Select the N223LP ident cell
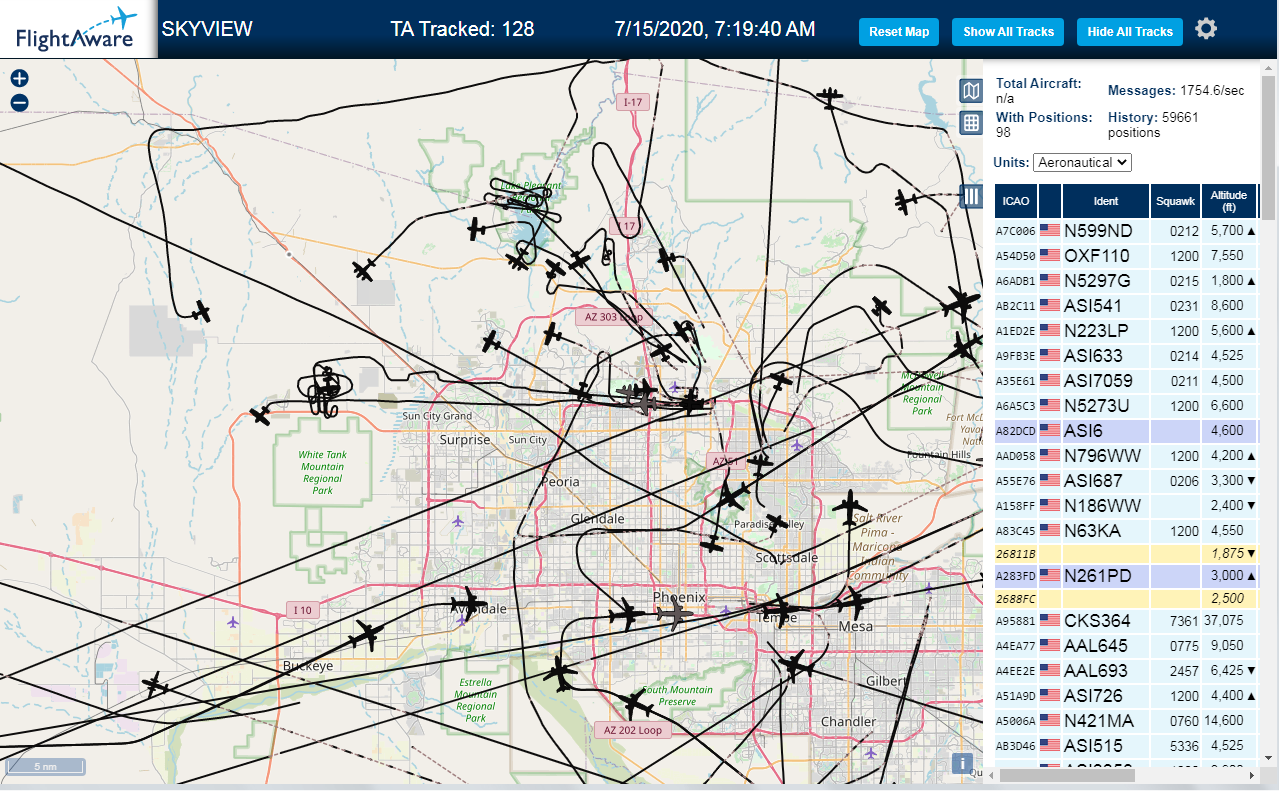 click(x=1106, y=331)
